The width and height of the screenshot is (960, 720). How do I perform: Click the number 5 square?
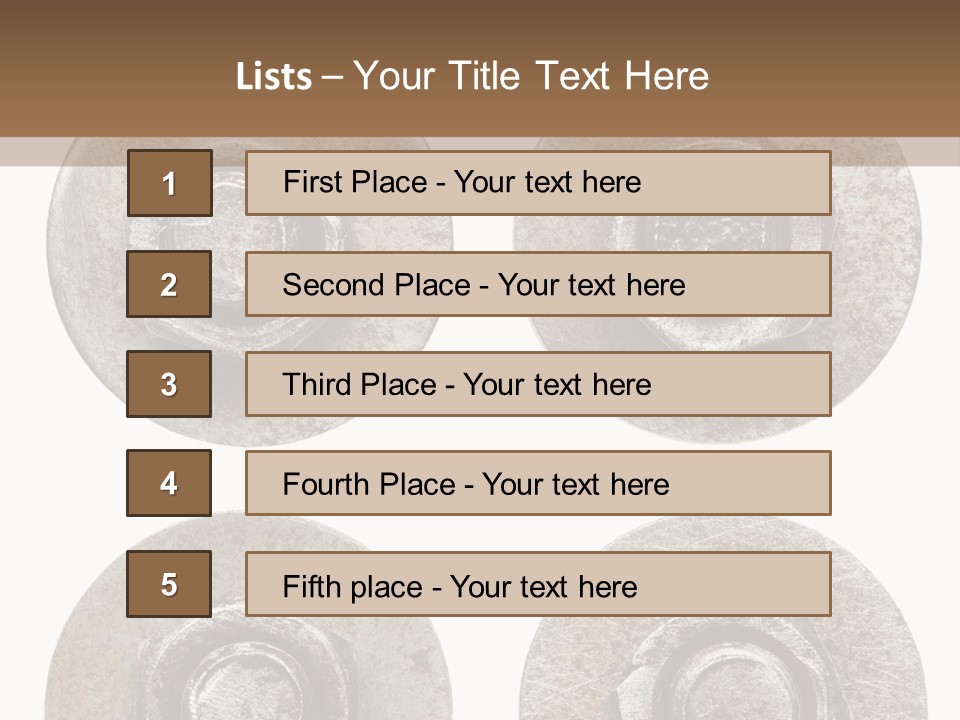coord(169,584)
